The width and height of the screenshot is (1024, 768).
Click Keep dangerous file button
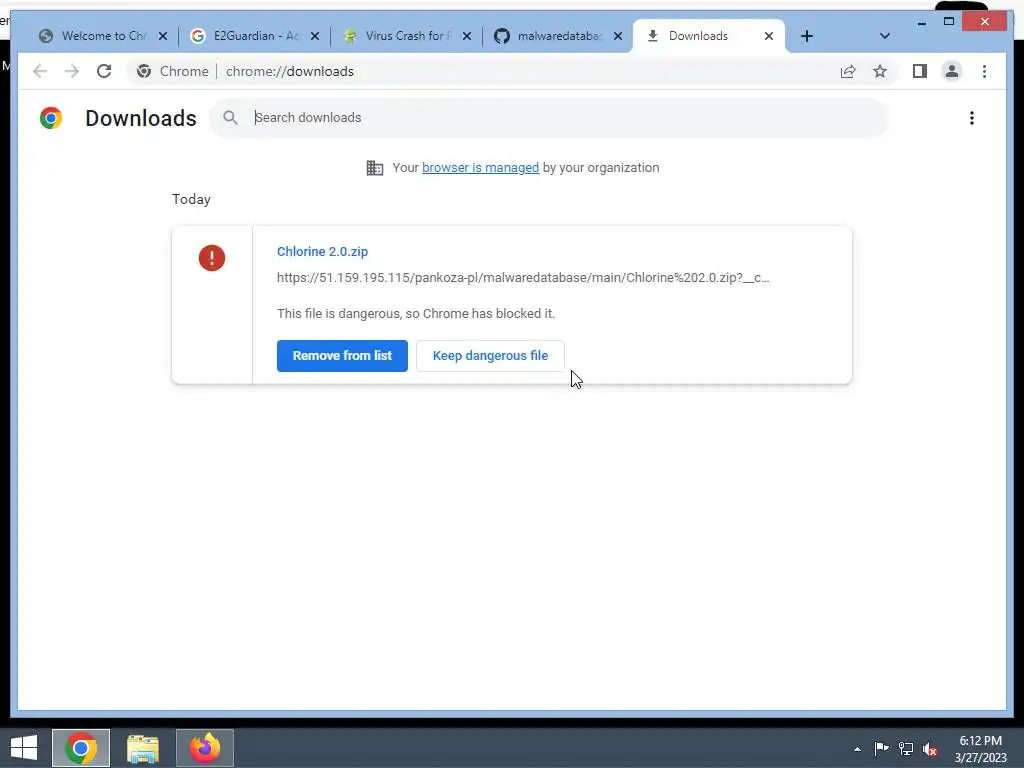(x=490, y=356)
